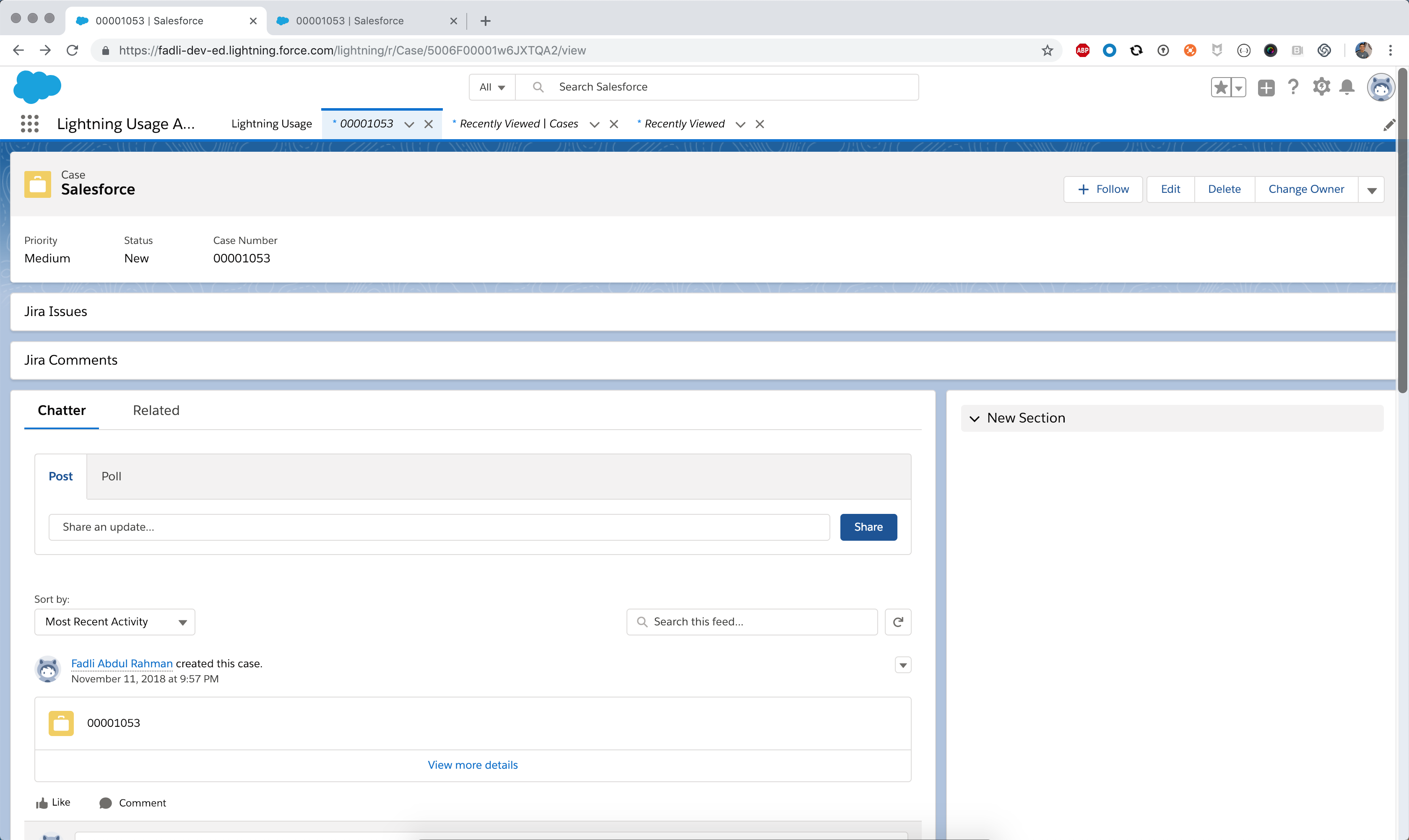Open the Fadli Abdul Rahman profile link
The height and width of the screenshot is (840, 1409).
[x=122, y=664]
